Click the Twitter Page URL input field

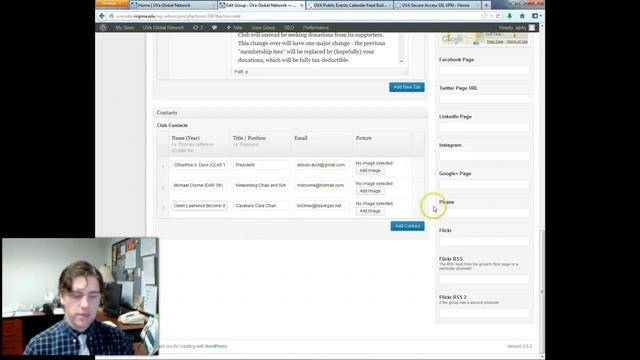pos(484,99)
